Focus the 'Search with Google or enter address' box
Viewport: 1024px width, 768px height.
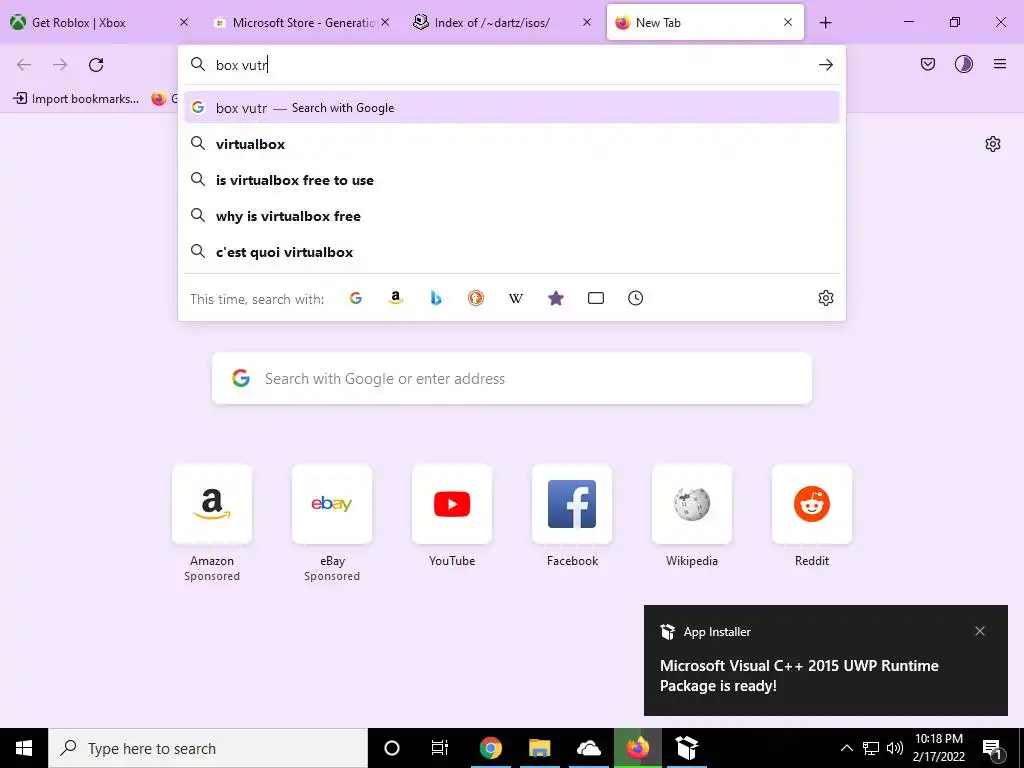click(x=511, y=378)
